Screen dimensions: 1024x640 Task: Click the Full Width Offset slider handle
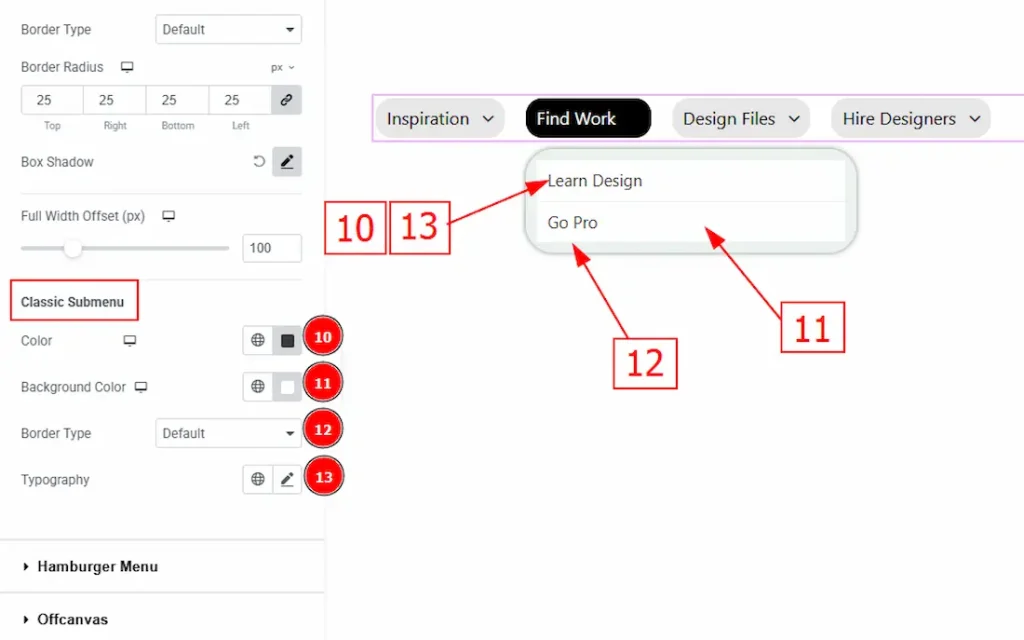[x=73, y=248]
